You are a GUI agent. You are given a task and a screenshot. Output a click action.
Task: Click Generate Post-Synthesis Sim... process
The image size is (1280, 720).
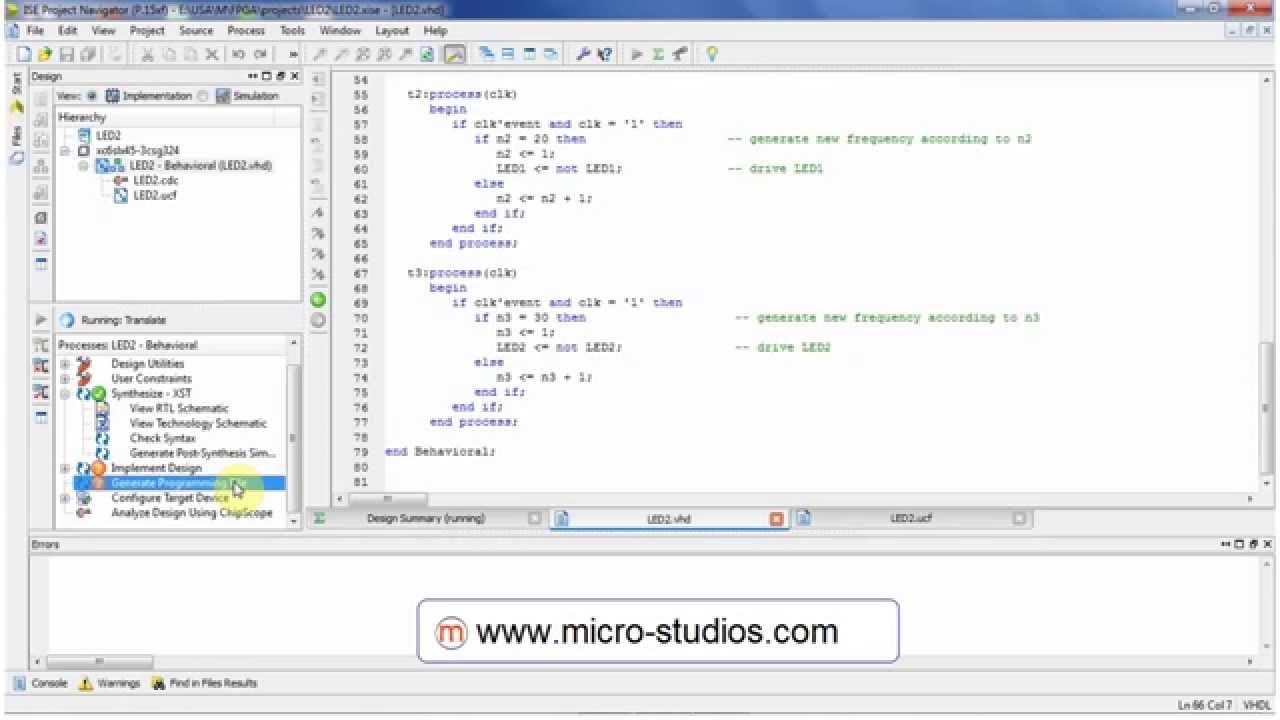202,454
